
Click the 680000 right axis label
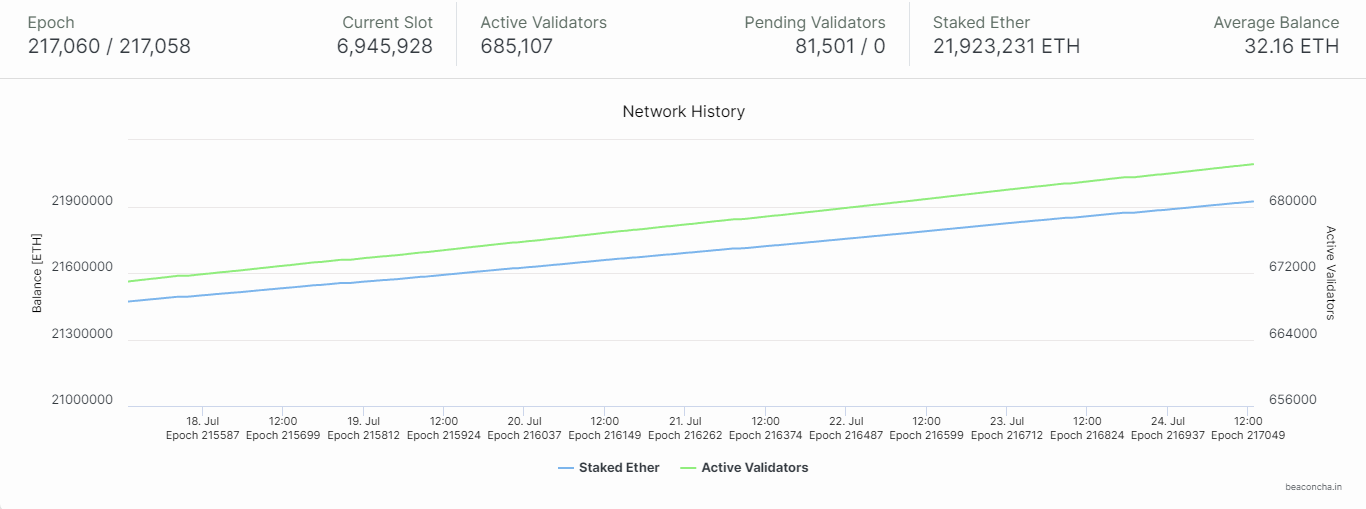point(1289,202)
